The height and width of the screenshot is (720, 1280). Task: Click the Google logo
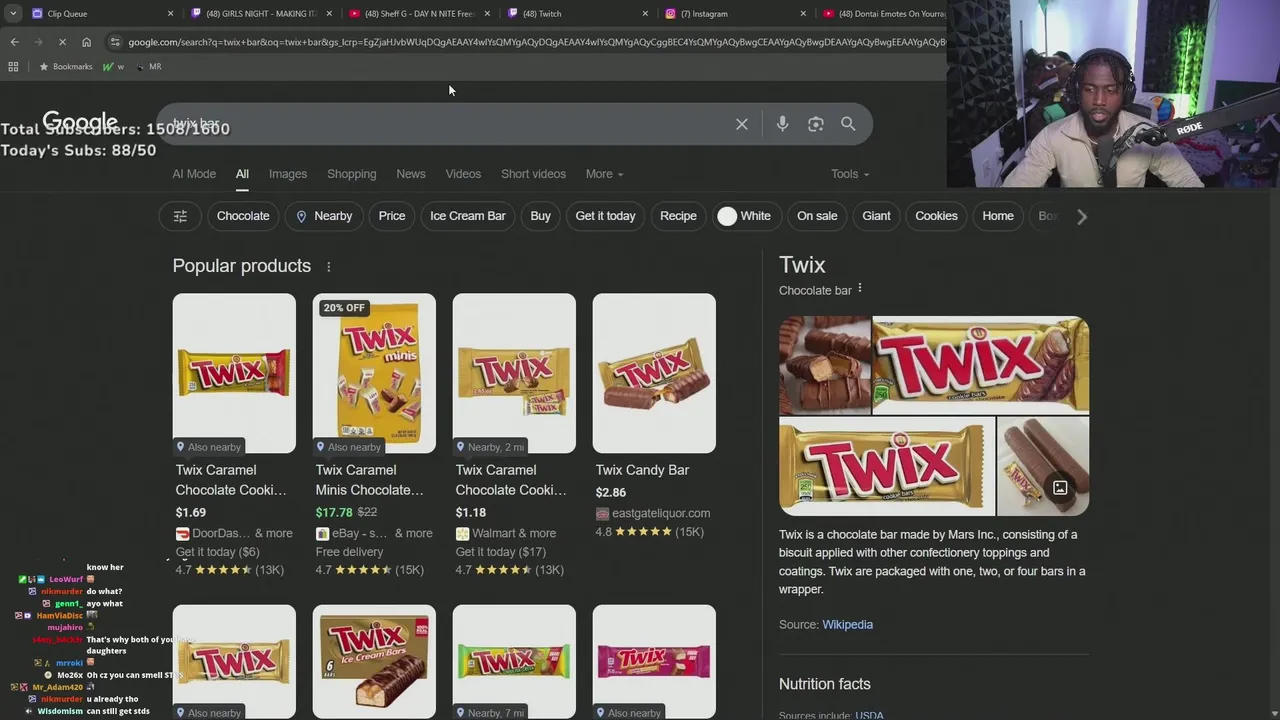coord(80,122)
